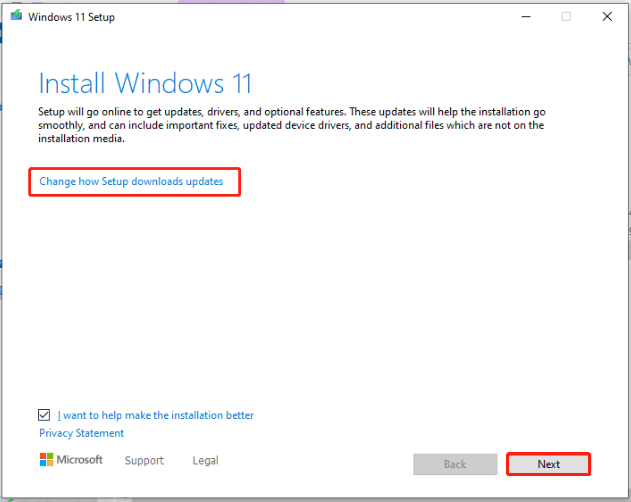Open the Privacy Statement link
This screenshot has height=502, width=631.
tap(81, 433)
